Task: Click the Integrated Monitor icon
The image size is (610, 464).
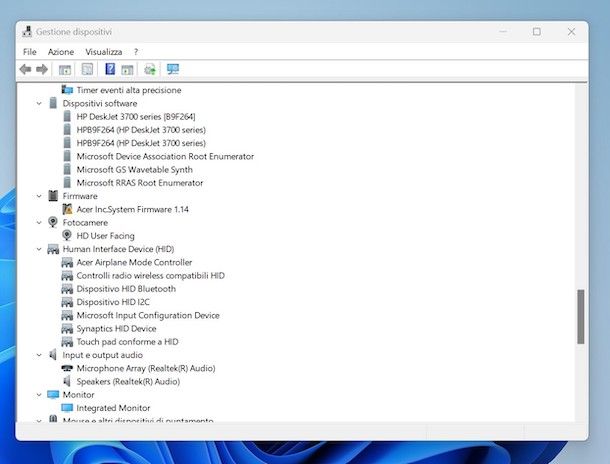Action: (67, 408)
